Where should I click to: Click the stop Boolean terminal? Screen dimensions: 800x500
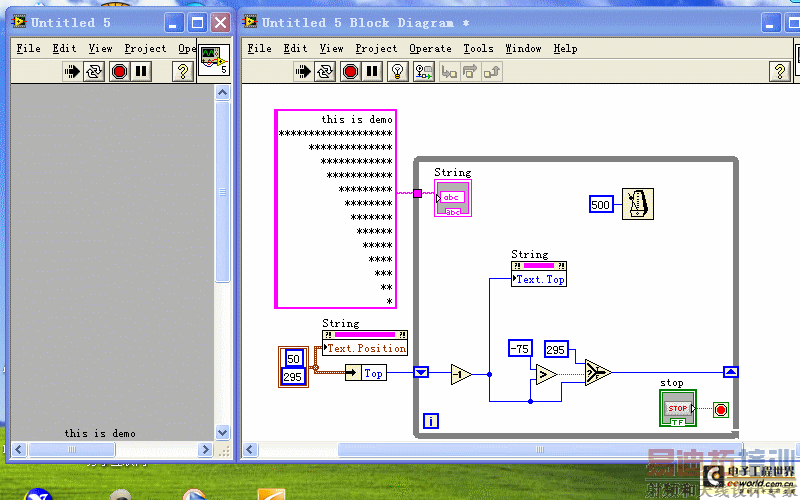(x=677, y=408)
